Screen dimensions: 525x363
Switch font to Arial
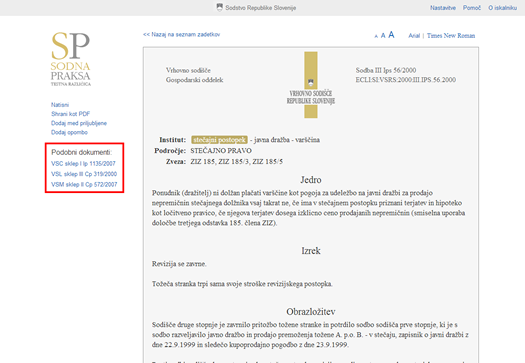coord(414,35)
